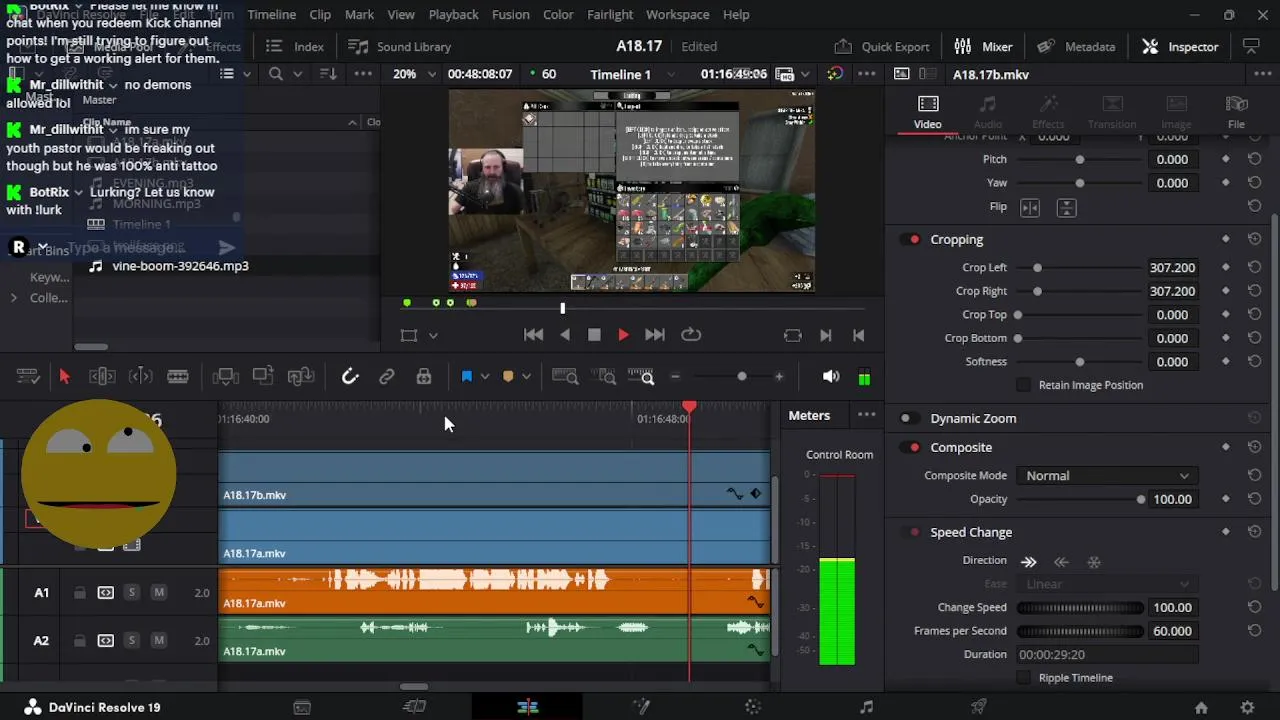The image size is (1280, 720).
Task: Select the Trim Edit Mode tool
Action: click(x=102, y=376)
